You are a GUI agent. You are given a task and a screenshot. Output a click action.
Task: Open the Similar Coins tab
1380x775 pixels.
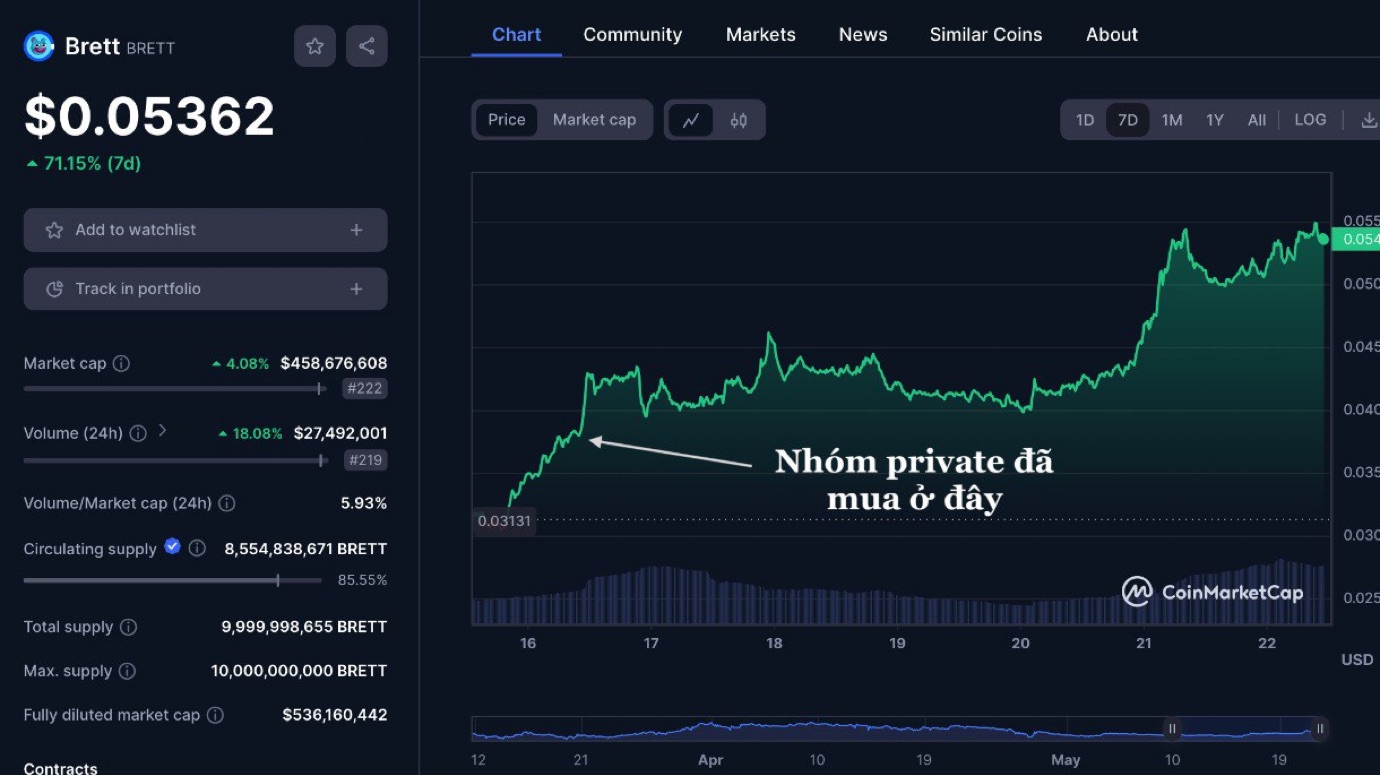click(x=985, y=35)
